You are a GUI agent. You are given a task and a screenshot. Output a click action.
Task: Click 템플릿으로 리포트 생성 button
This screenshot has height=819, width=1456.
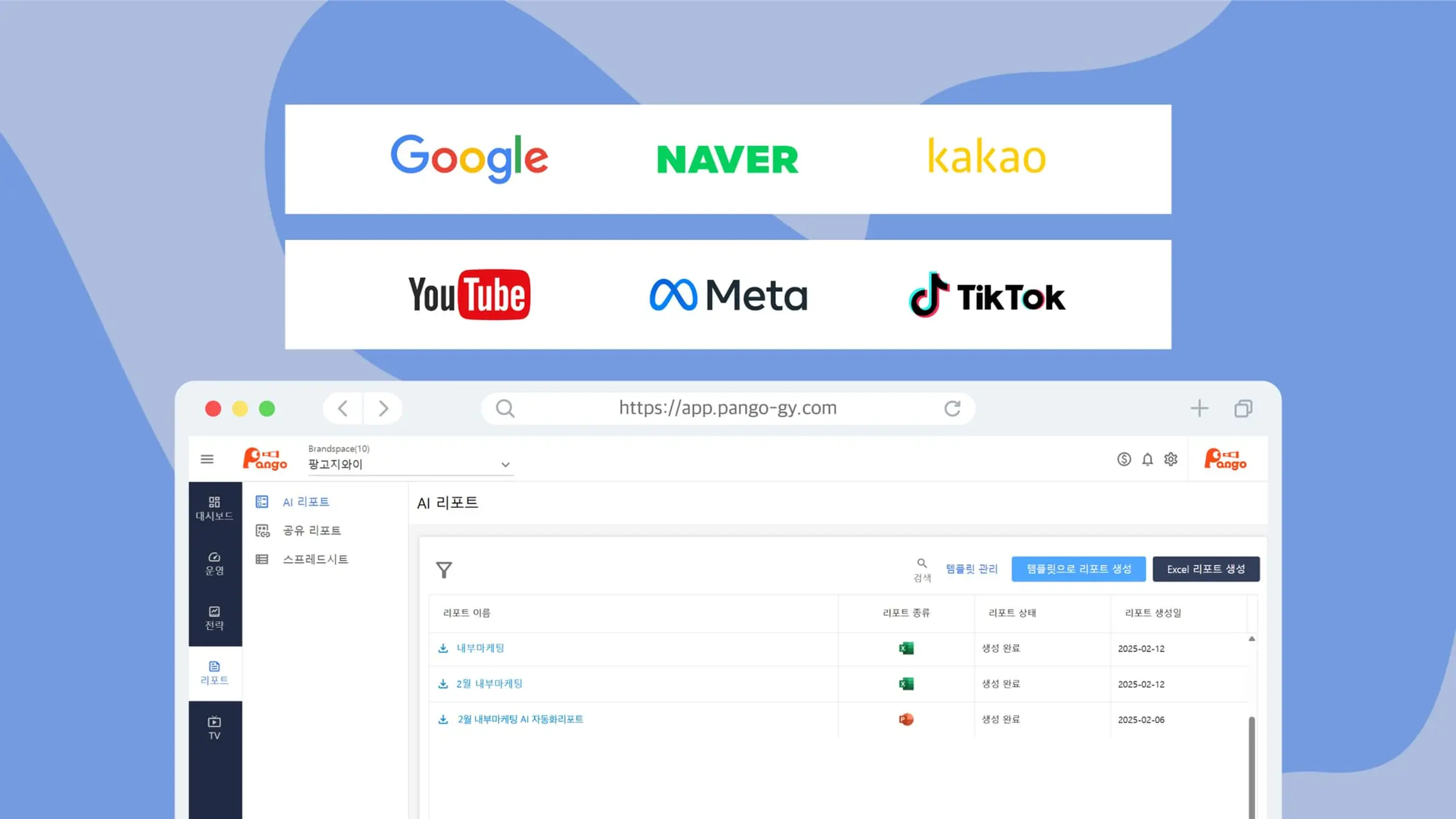tap(1078, 569)
